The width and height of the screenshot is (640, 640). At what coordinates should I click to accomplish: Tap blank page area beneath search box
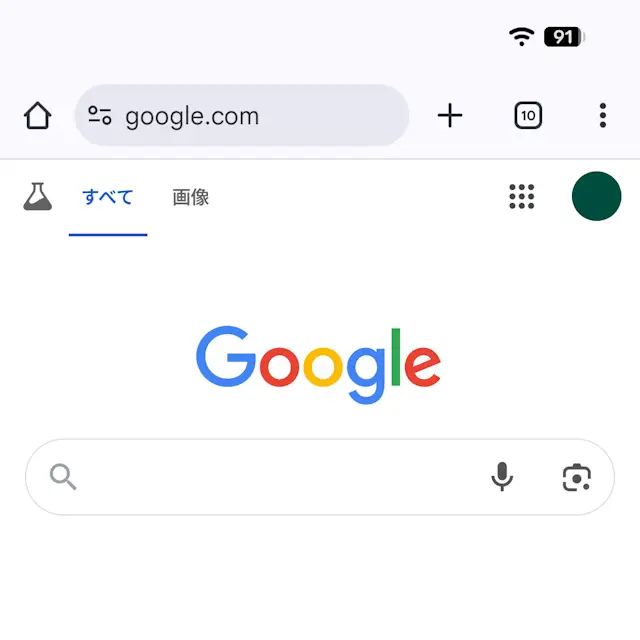pyautogui.click(x=320, y=576)
